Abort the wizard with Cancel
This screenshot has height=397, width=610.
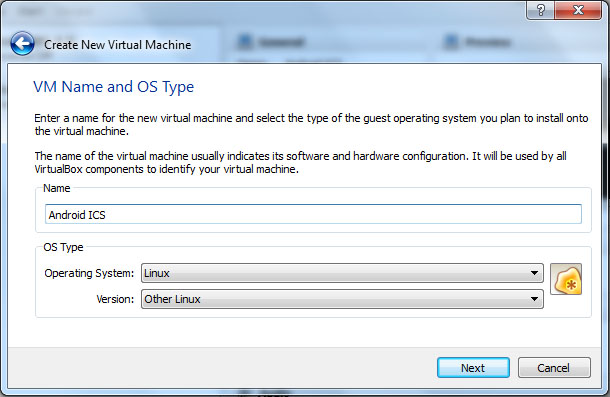[554, 367]
